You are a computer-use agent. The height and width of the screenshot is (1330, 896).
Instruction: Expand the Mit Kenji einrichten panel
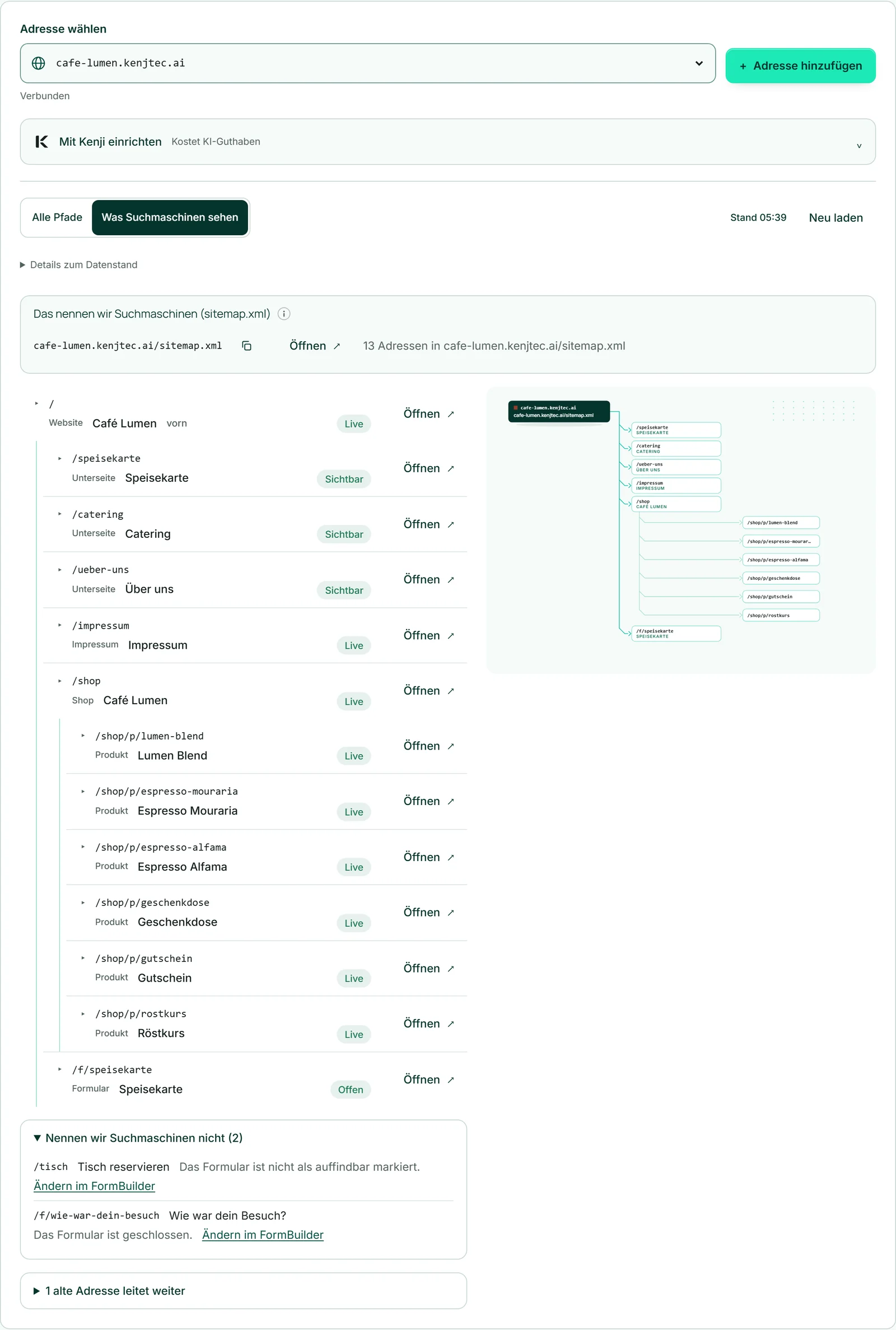coord(447,142)
